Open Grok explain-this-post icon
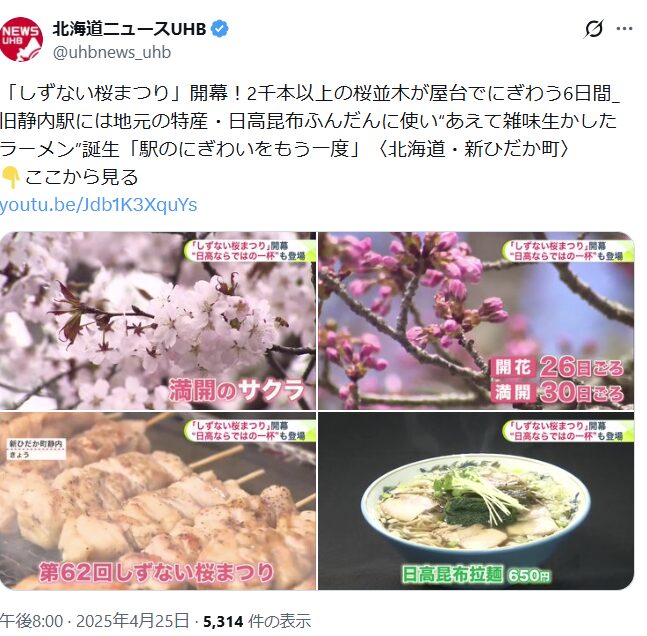Screen dimensions: 647x636 tap(594, 29)
